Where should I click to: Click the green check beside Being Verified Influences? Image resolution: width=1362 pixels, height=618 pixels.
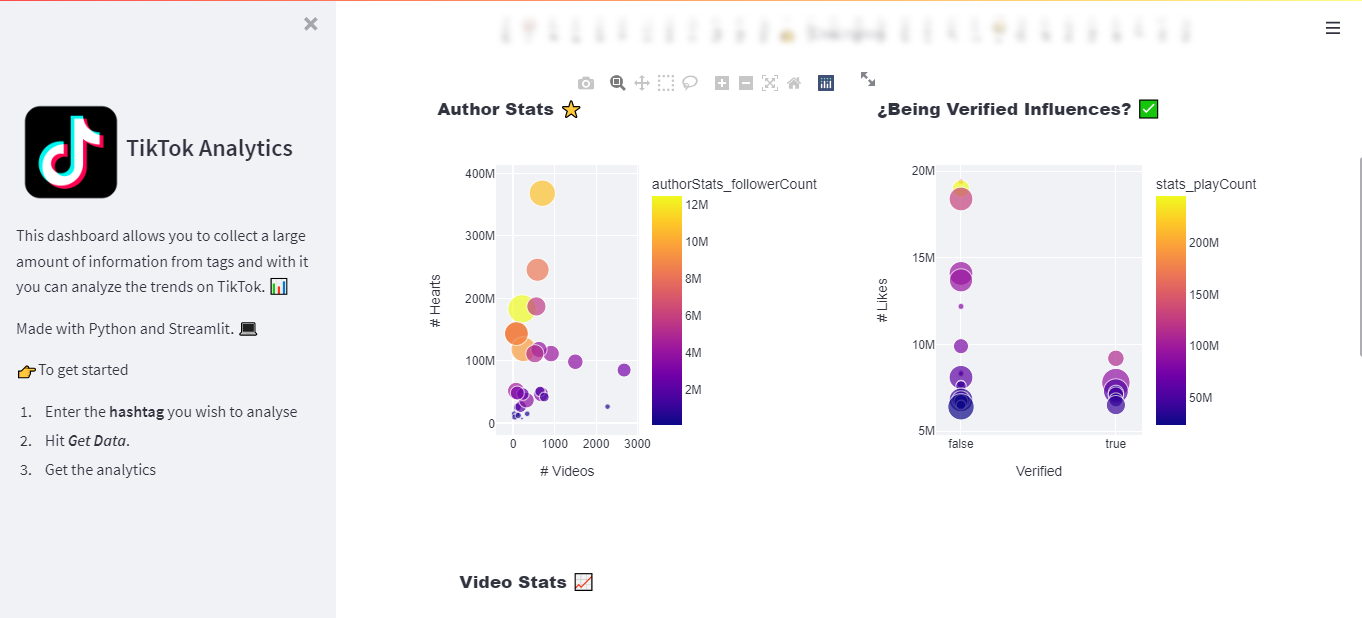point(1148,108)
